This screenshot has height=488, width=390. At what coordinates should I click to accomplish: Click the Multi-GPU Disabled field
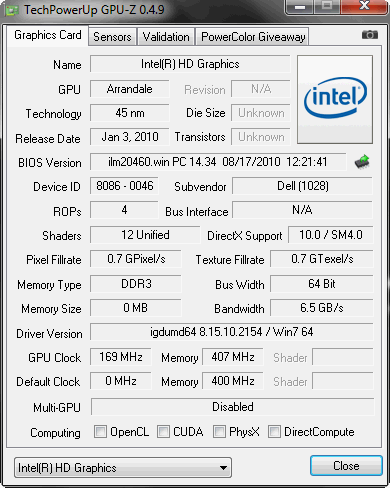pos(233,407)
